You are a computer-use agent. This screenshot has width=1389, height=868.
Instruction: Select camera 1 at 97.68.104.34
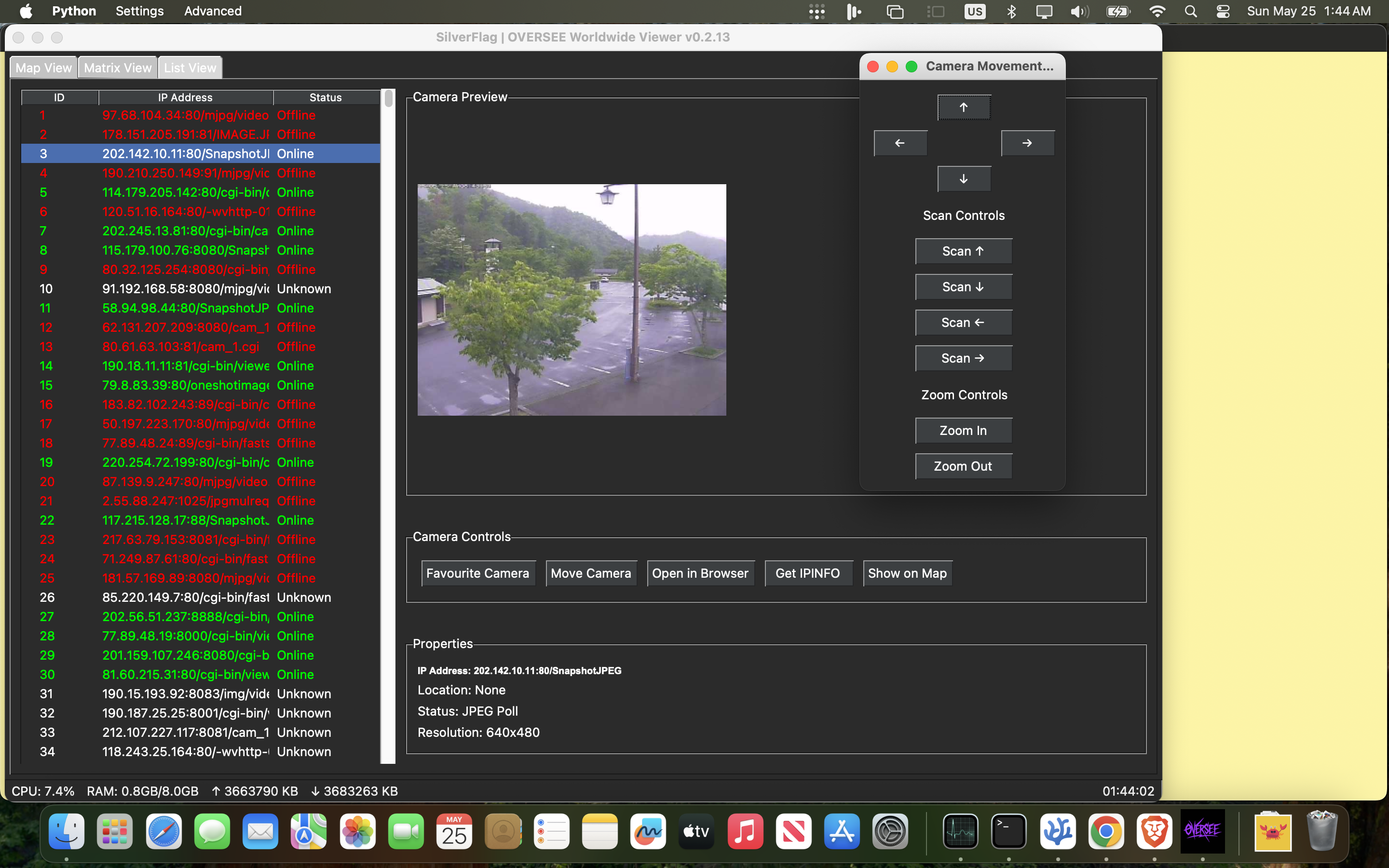pyautogui.click(x=200, y=115)
